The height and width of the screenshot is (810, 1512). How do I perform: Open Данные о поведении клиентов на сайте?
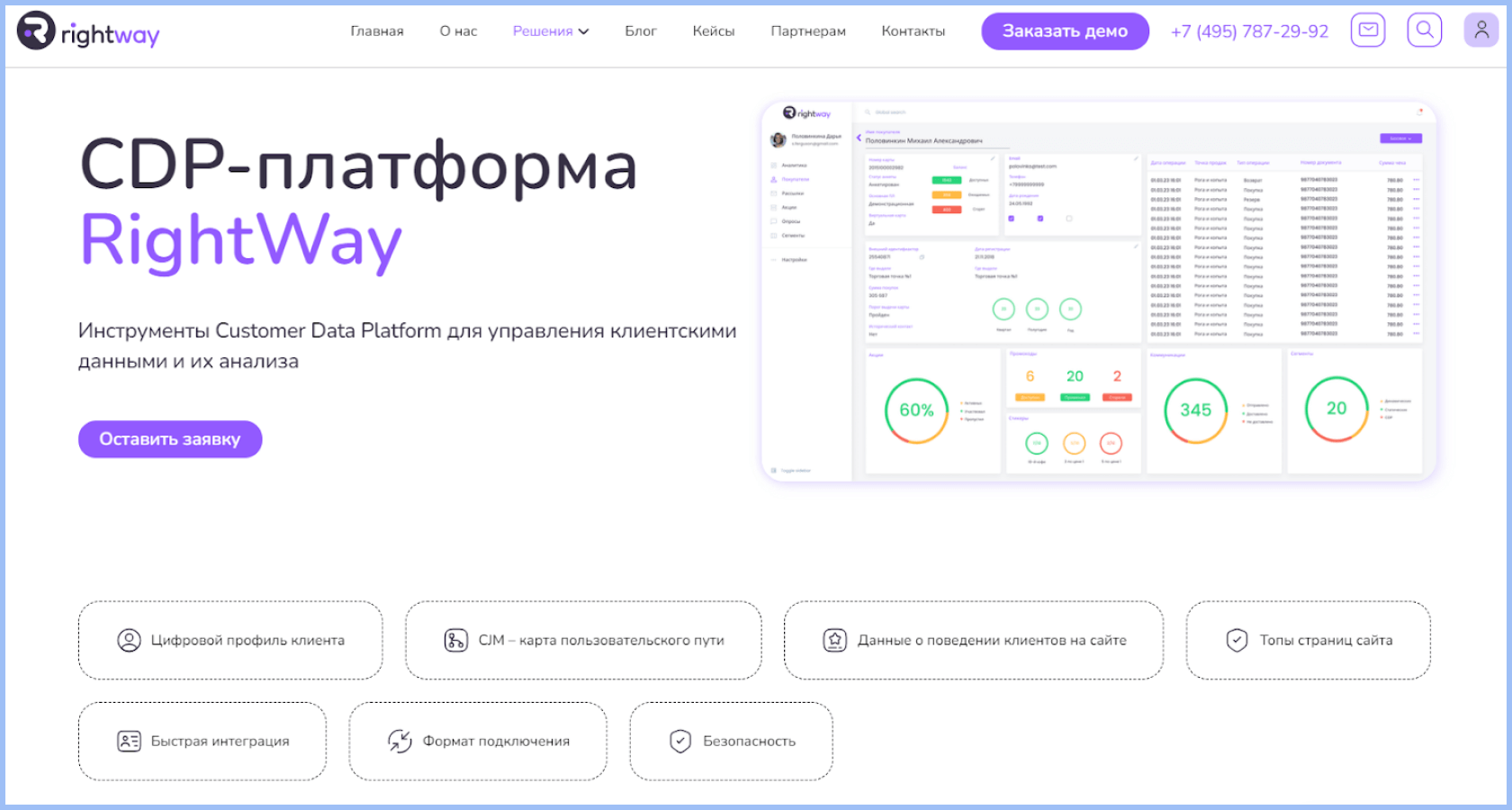point(974,641)
